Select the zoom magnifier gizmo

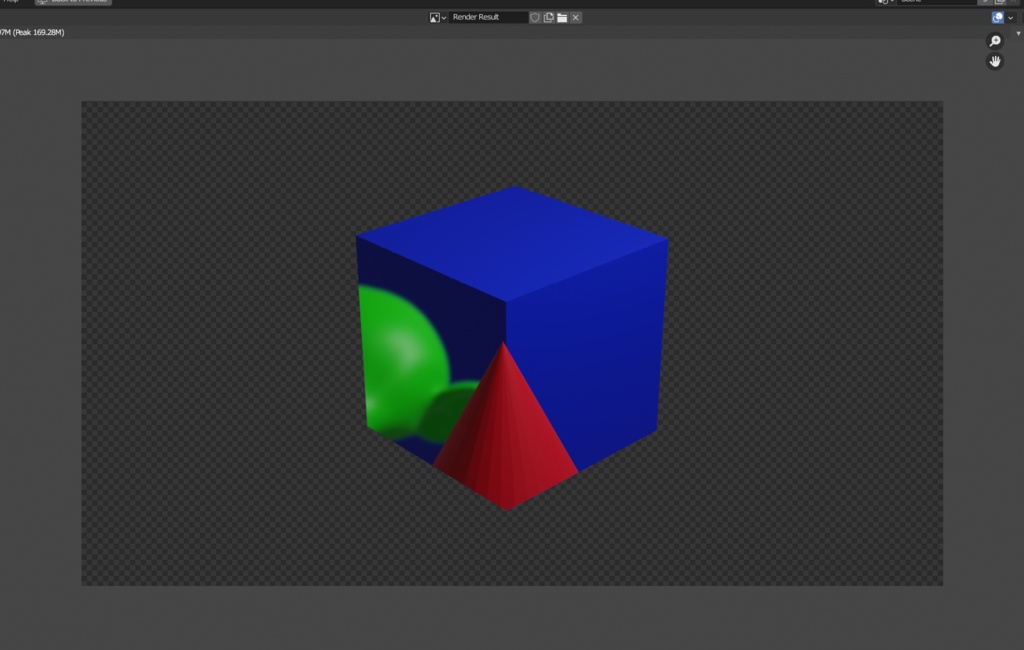pos(994,40)
